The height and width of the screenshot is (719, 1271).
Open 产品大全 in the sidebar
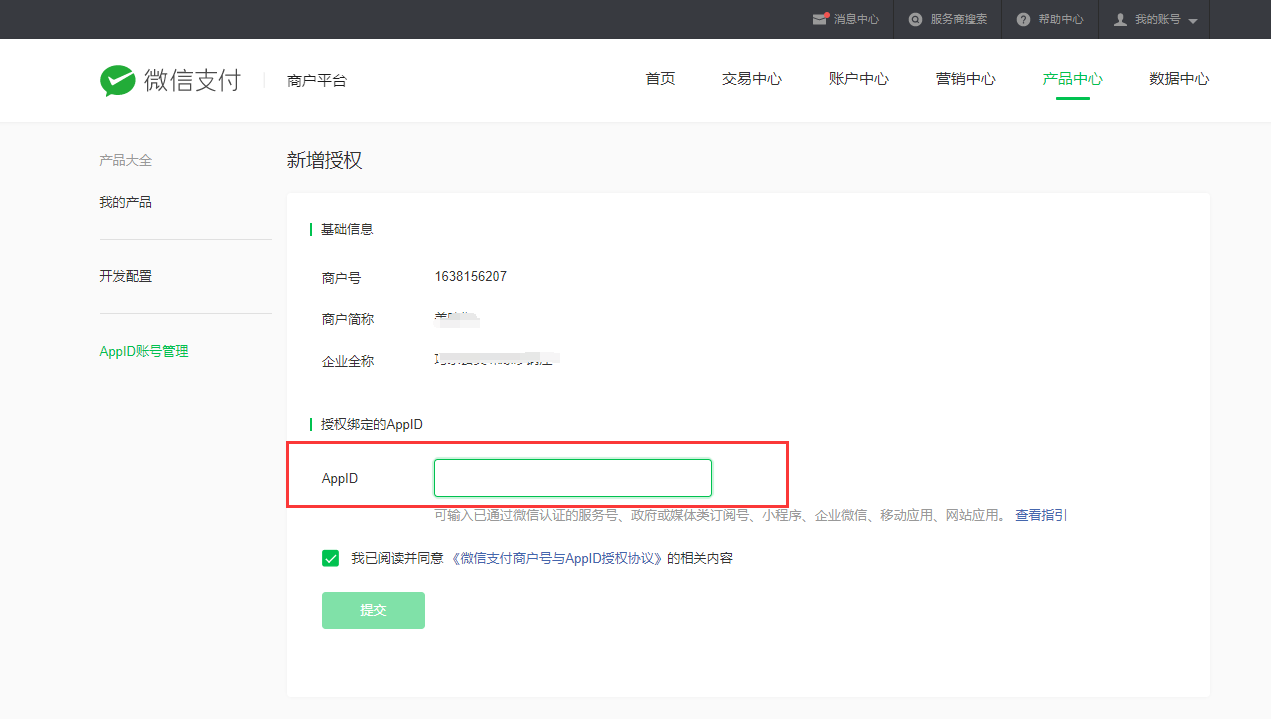(126, 160)
